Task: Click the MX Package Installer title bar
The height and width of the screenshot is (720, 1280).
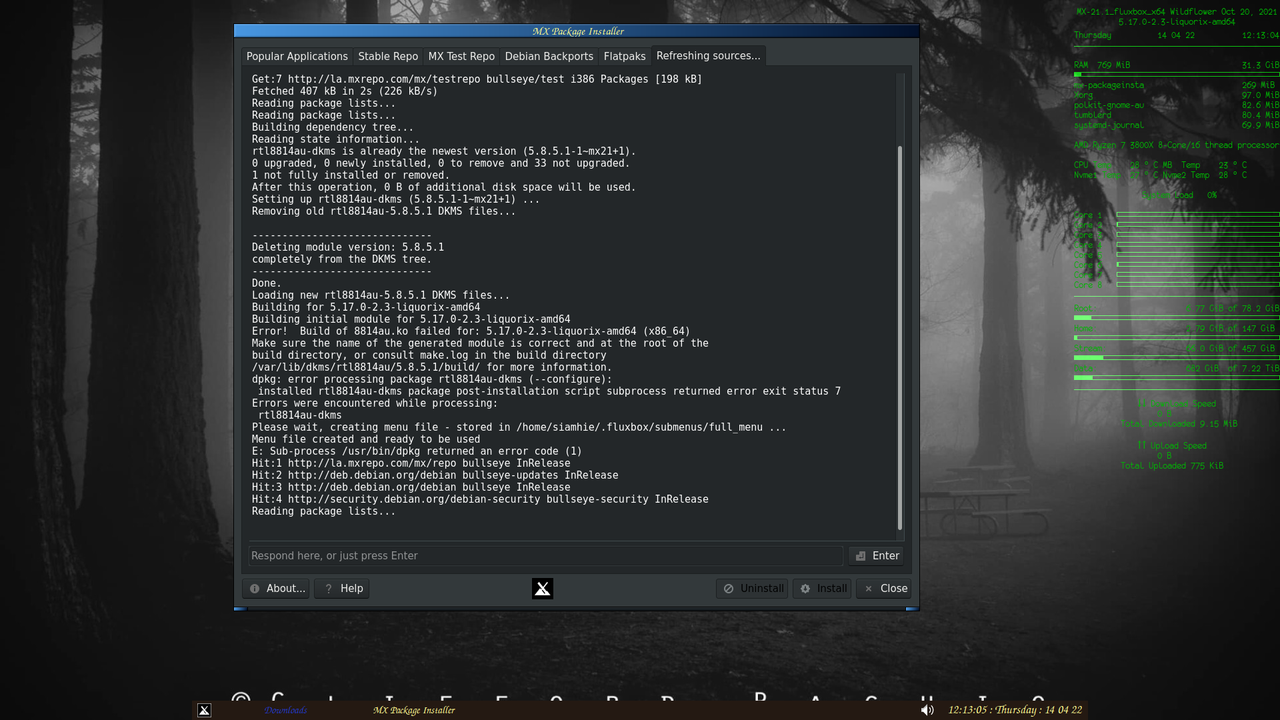Action: coord(576,31)
